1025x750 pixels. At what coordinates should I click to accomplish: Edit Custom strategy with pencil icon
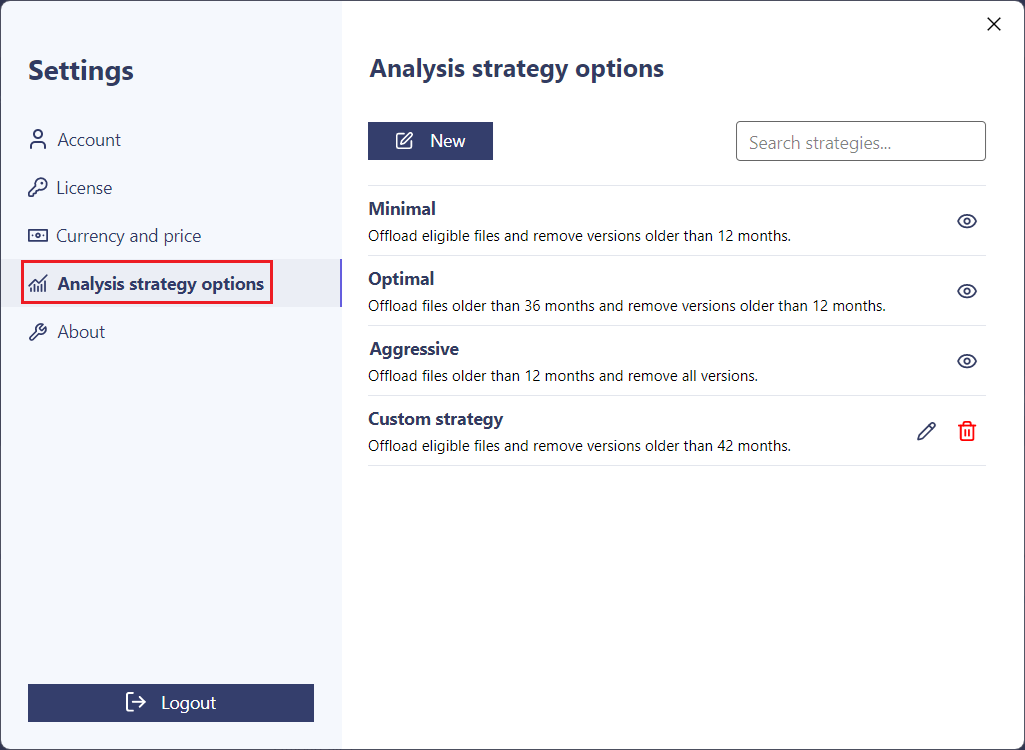927,431
